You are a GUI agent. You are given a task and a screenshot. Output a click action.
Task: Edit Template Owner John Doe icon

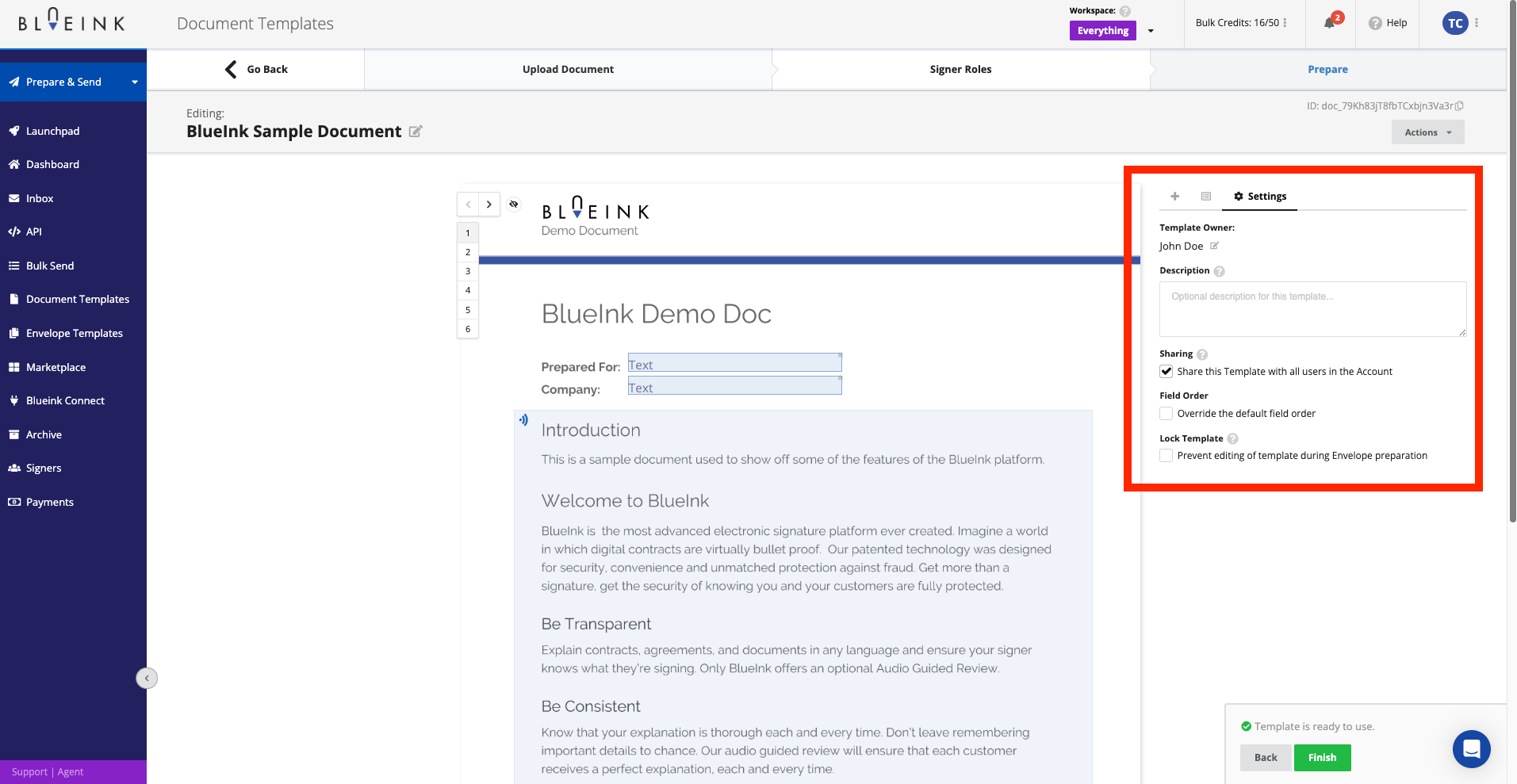pyautogui.click(x=1214, y=246)
